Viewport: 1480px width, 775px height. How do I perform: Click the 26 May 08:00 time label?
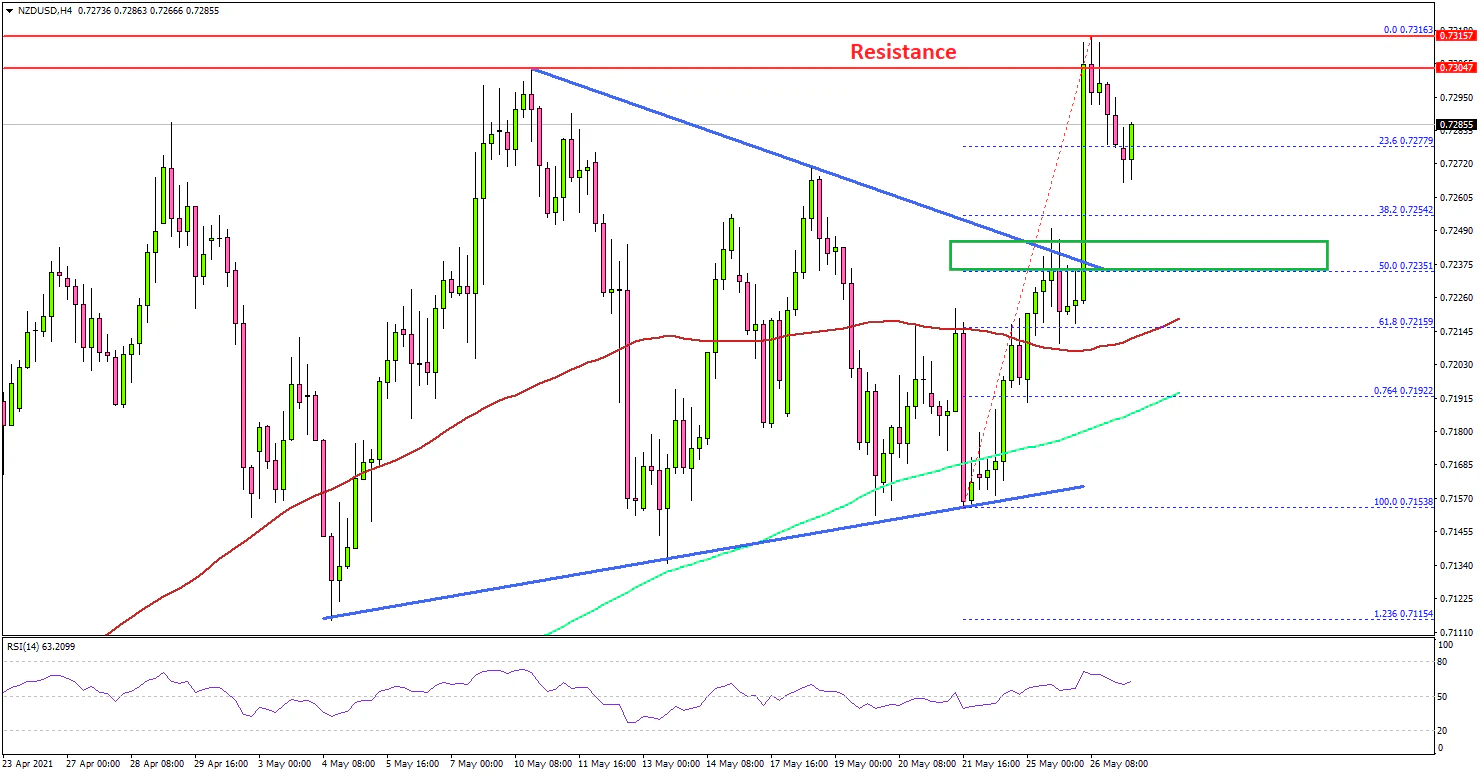[x=1117, y=763]
